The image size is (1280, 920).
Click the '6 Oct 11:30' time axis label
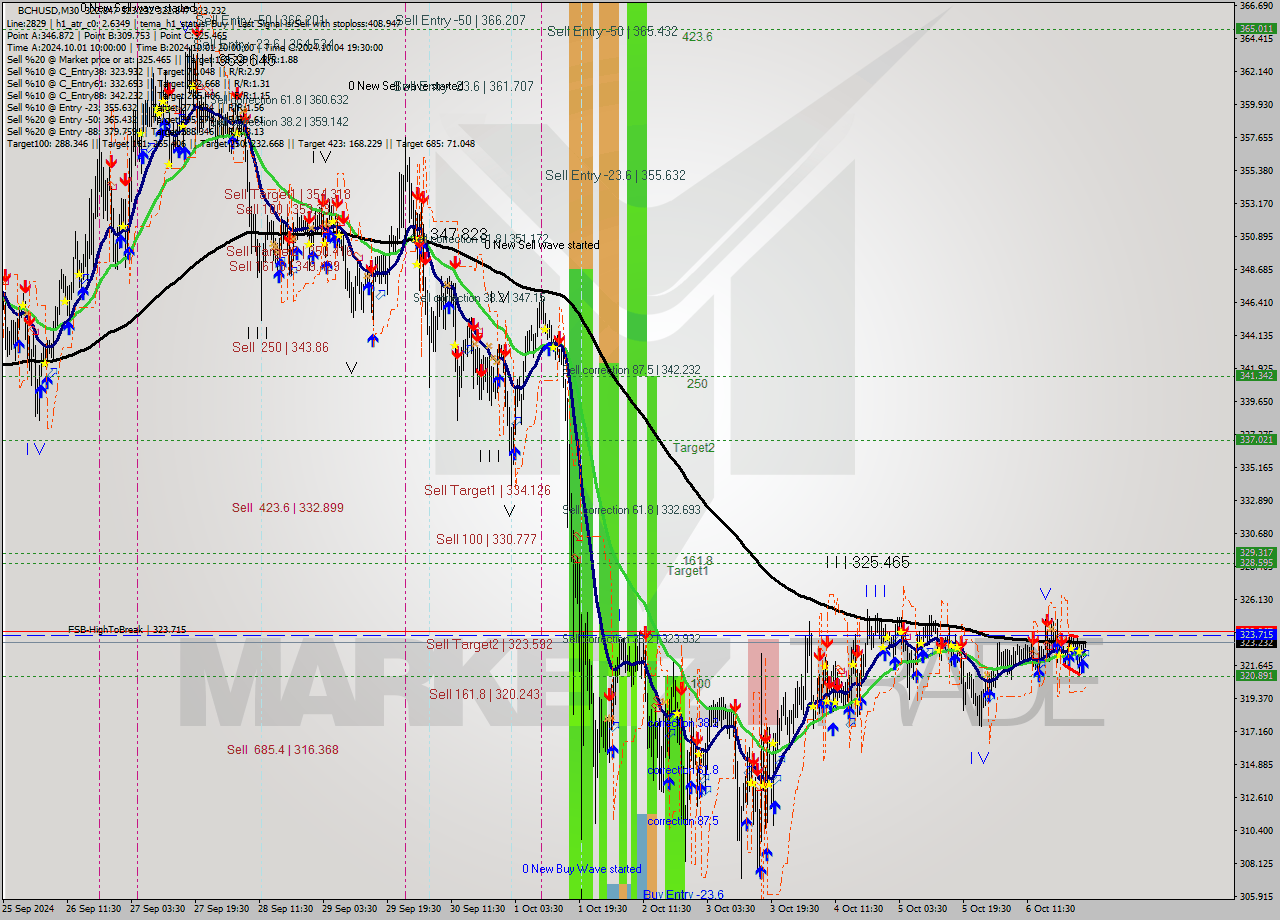pyautogui.click(x=1050, y=909)
